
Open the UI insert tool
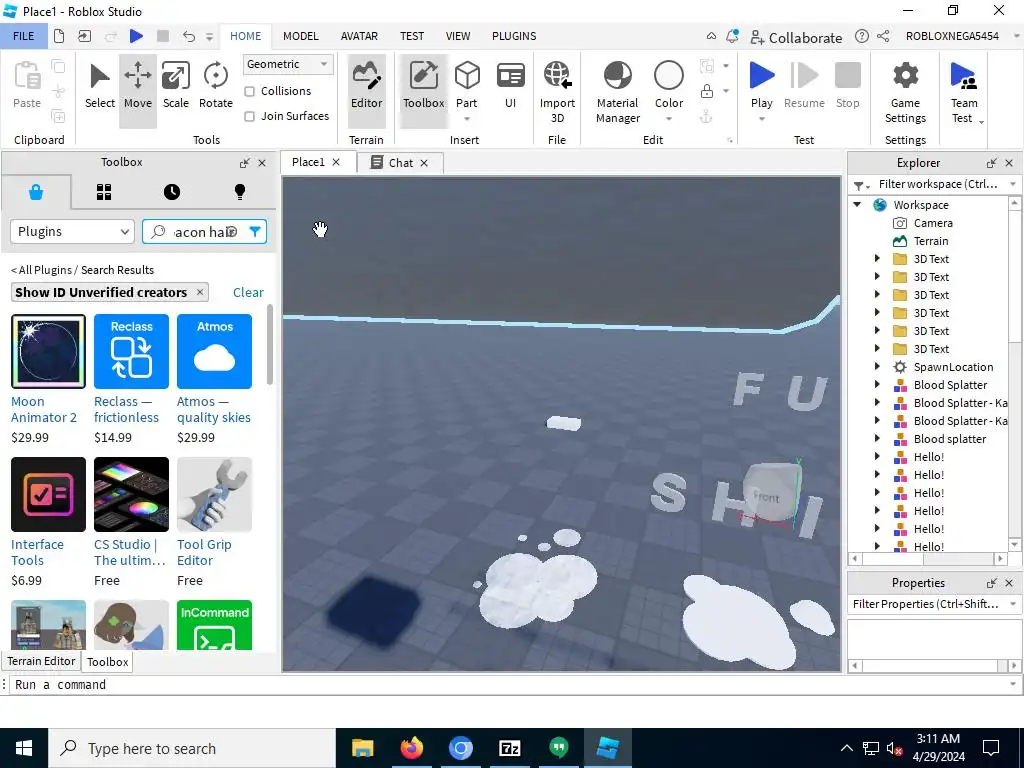click(x=510, y=86)
